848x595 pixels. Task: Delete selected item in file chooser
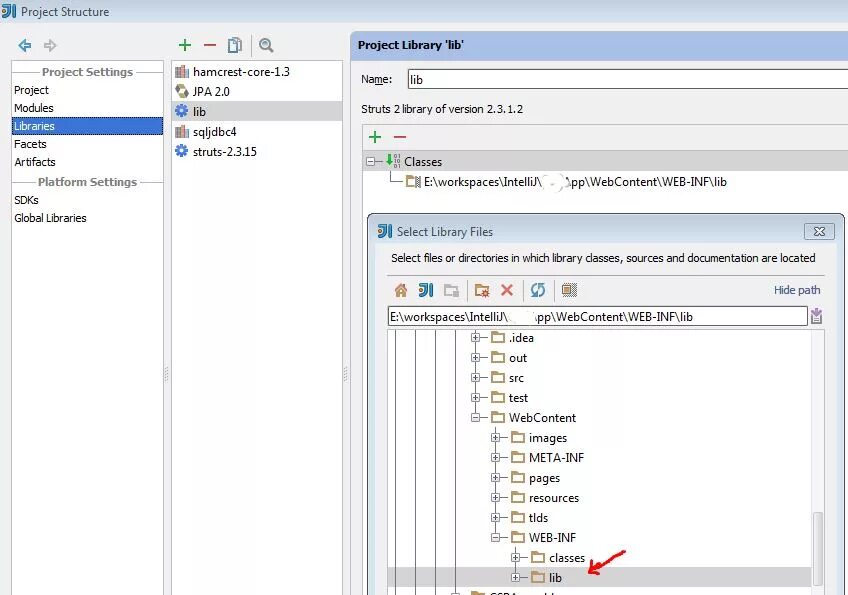point(507,290)
